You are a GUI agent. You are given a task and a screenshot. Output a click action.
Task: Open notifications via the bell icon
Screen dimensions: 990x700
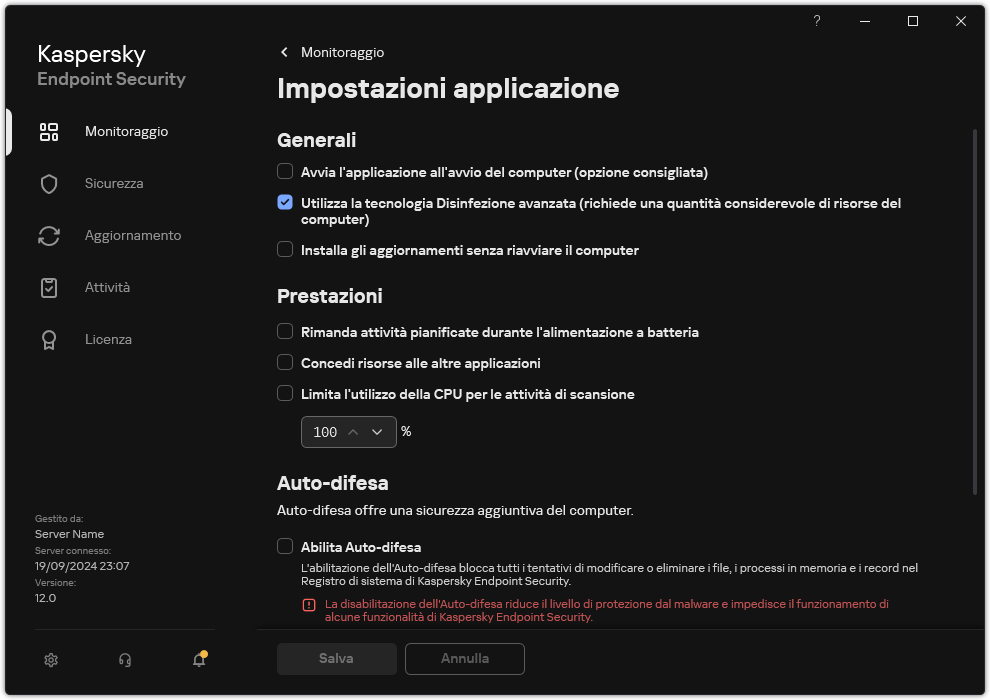(x=198, y=661)
